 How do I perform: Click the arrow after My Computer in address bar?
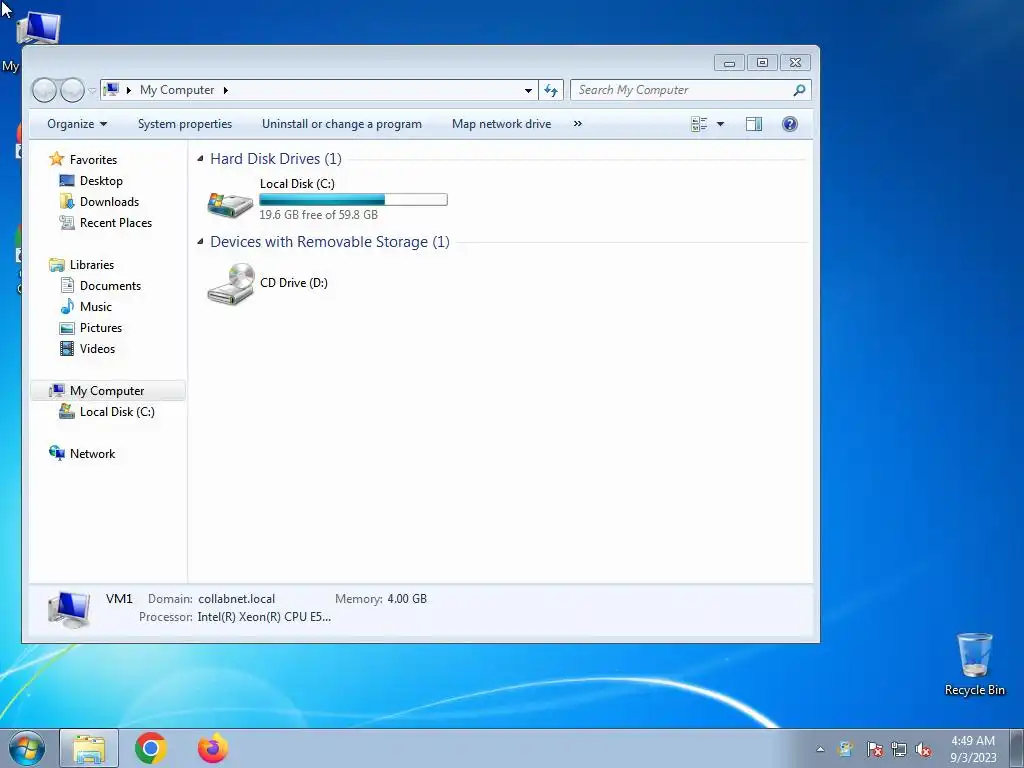225,90
